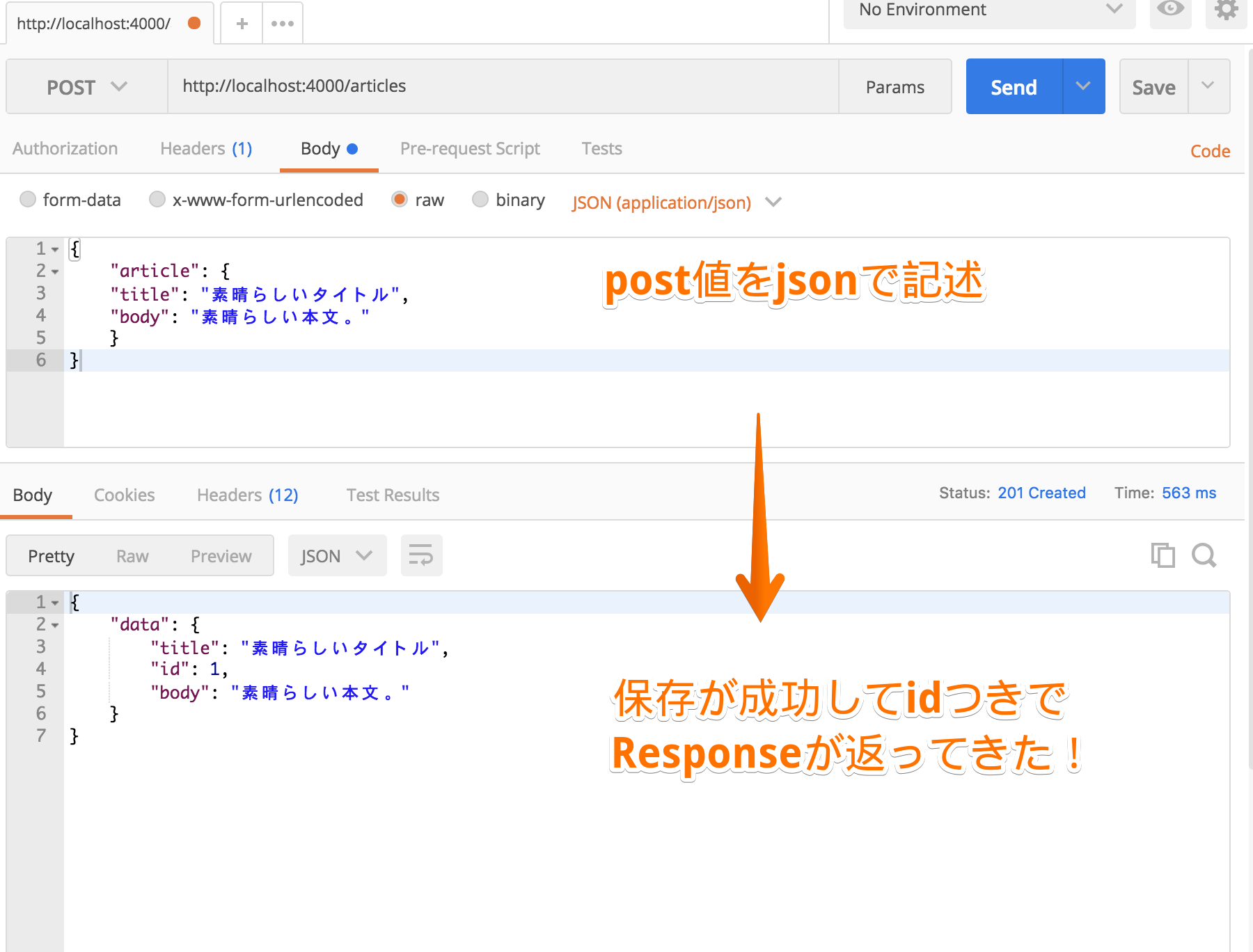Image resolution: width=1253 pixels, height=952 pixels.
Task: Open JSON (application/json) content type dropdown
Action: click(677, 203)
